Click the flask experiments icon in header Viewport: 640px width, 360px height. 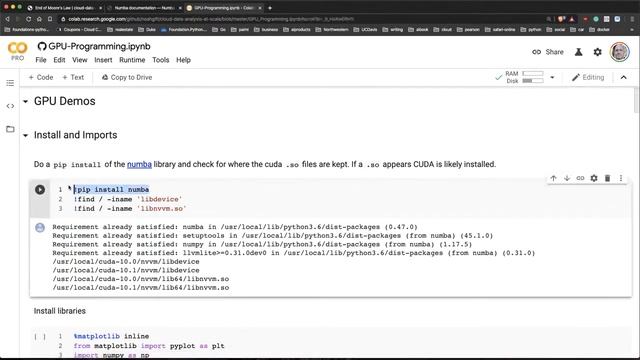(578, 52)
